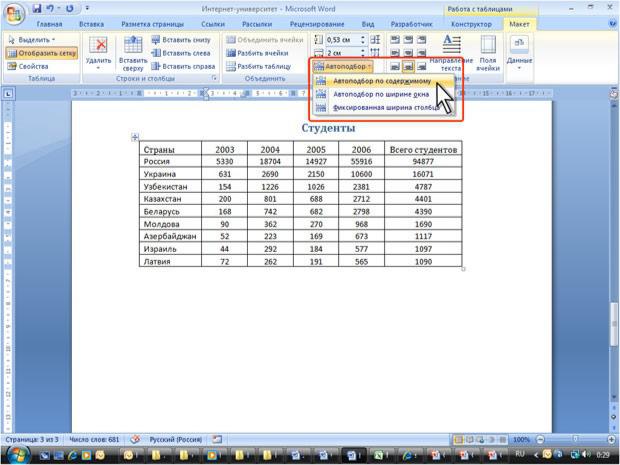The width and height of the screenshot is (620, 465).
Task: Click the cell containing Узбекистан
Action: tap(170, 186)
